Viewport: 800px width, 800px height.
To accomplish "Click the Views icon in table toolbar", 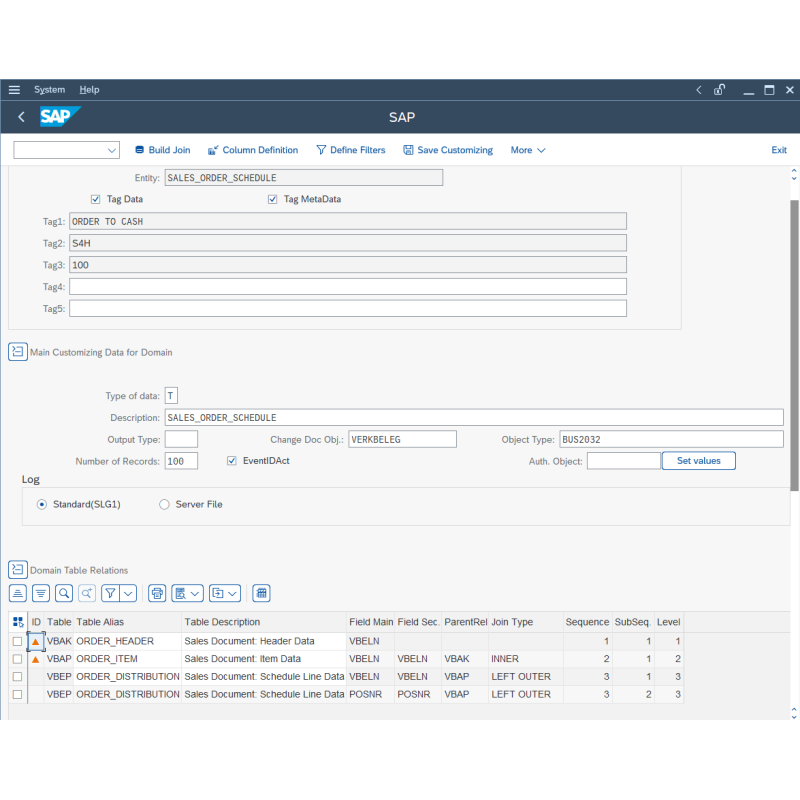I will [x=181, y=593].
